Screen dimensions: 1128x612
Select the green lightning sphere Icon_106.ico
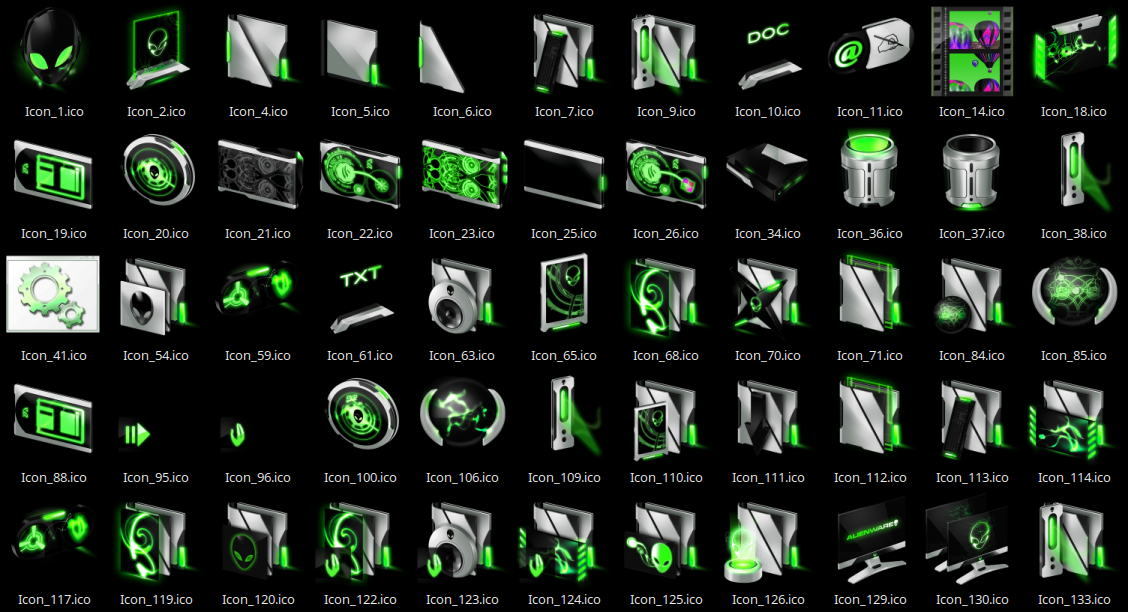click(461, 417)
